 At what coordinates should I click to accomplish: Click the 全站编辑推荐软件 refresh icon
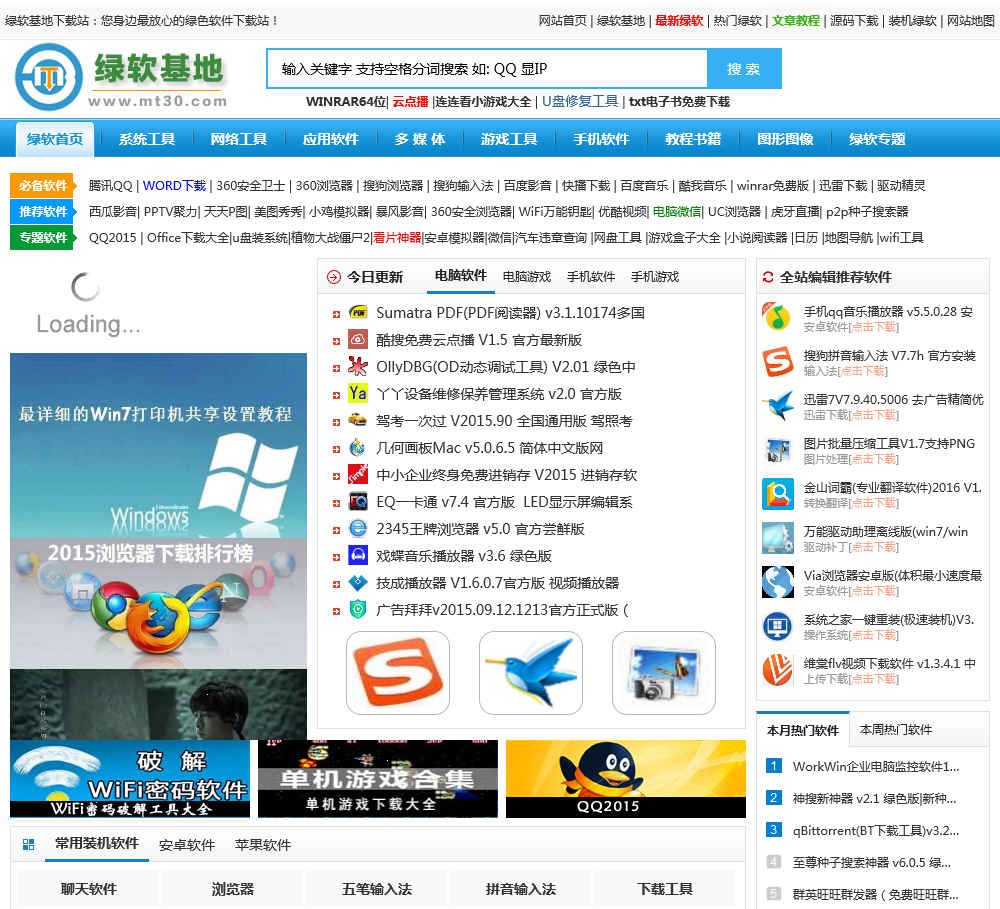click(768, 277)
